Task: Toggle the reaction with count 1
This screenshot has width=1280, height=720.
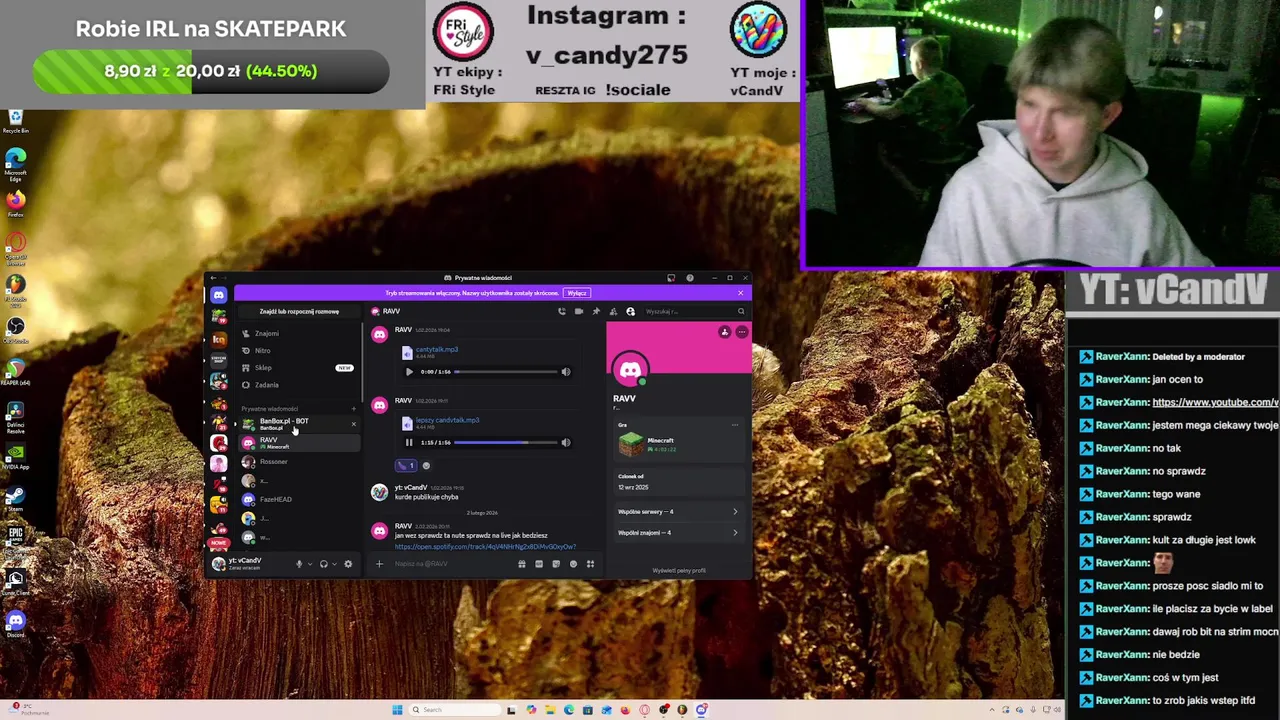Action: [406, 466]
